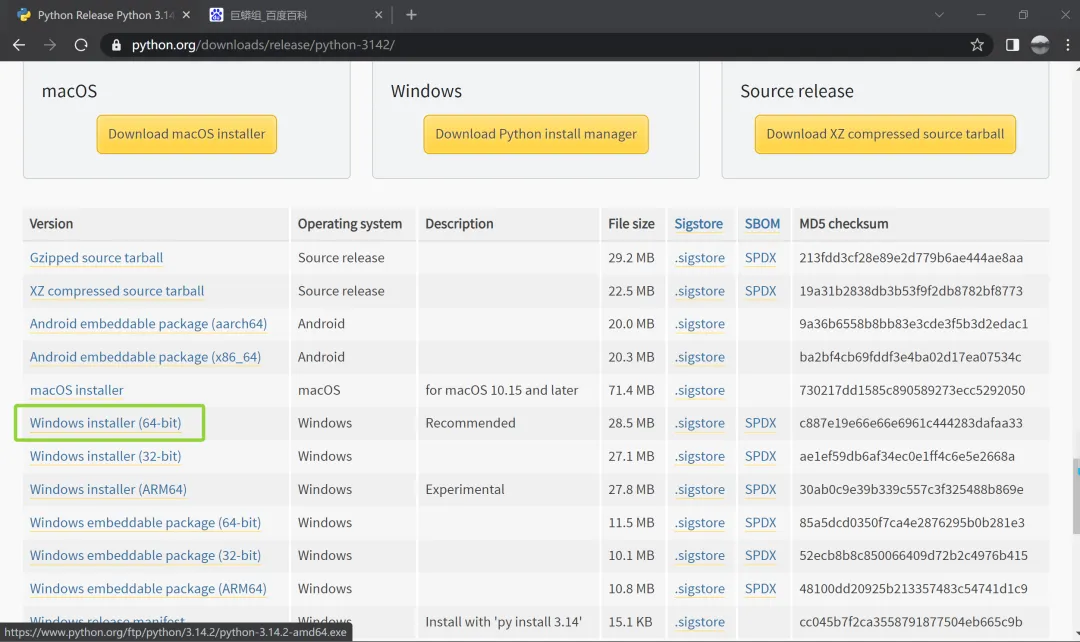Click the site security lock icon
The height and width of the screenshot is (642, 1080).
[x=117, y=45]
